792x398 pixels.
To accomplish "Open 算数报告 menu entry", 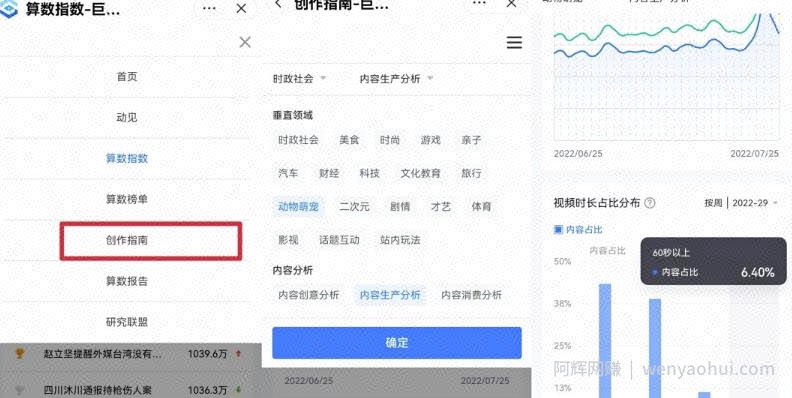I will [x=127, y=281].
